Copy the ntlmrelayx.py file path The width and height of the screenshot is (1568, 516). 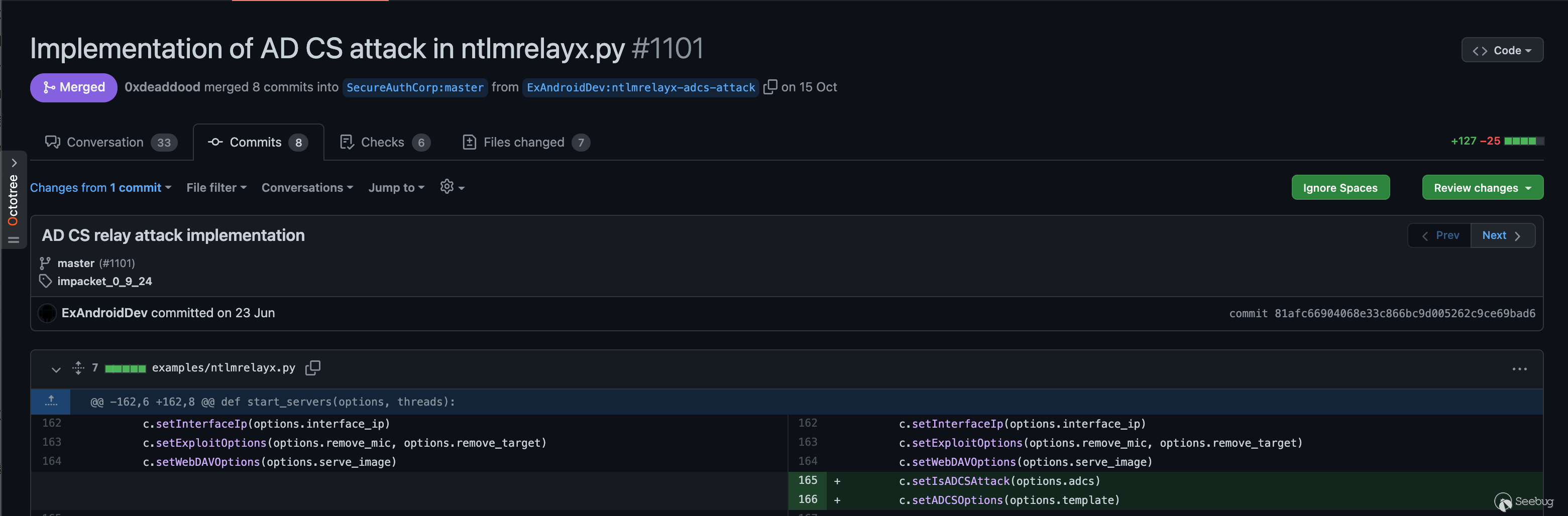tap(312, 368)
